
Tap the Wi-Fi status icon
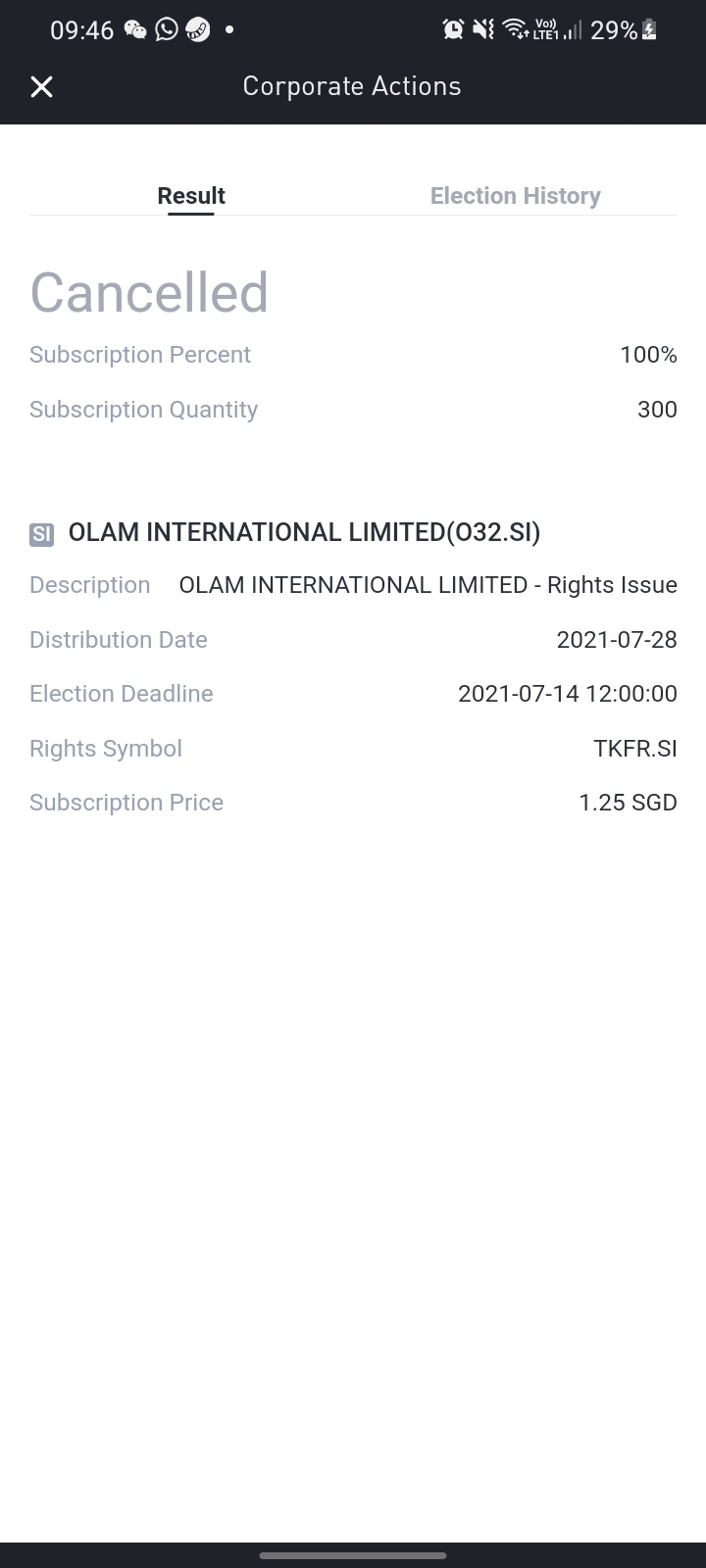tap(516, 30)
